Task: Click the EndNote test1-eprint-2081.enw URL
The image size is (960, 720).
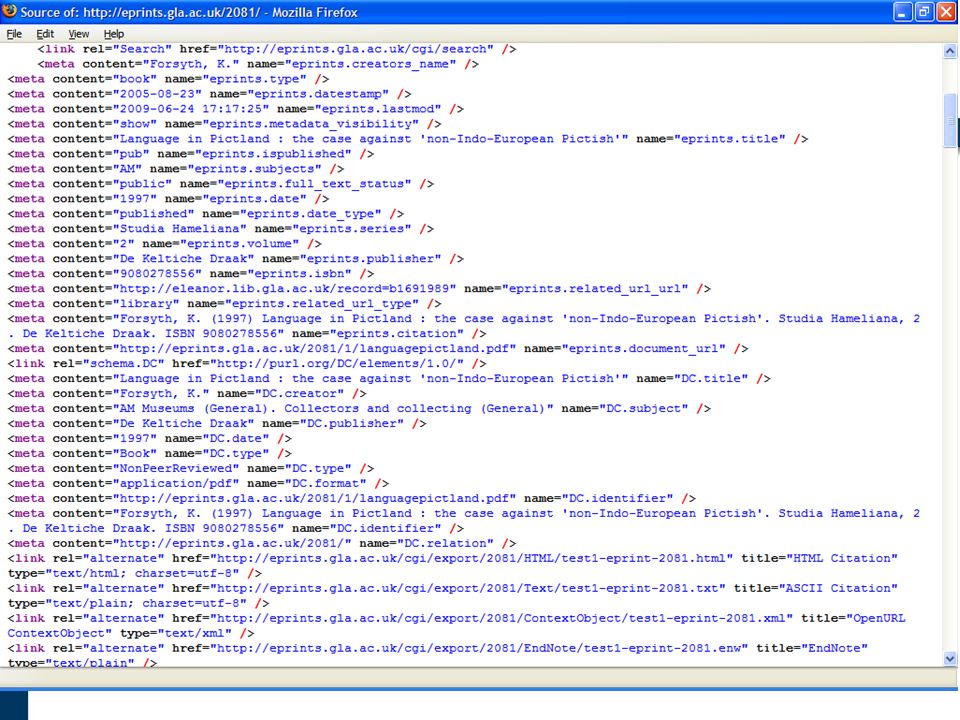Action: [479, 648]
